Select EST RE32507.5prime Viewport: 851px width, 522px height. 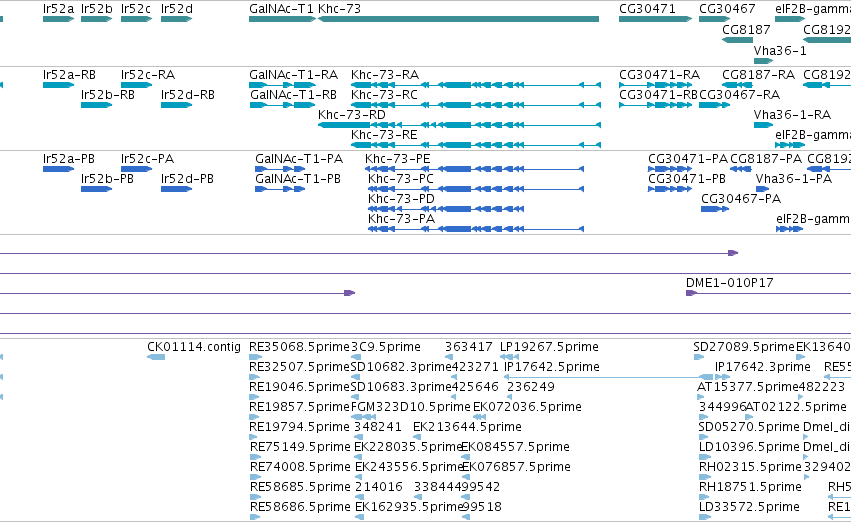click(299, 367)
